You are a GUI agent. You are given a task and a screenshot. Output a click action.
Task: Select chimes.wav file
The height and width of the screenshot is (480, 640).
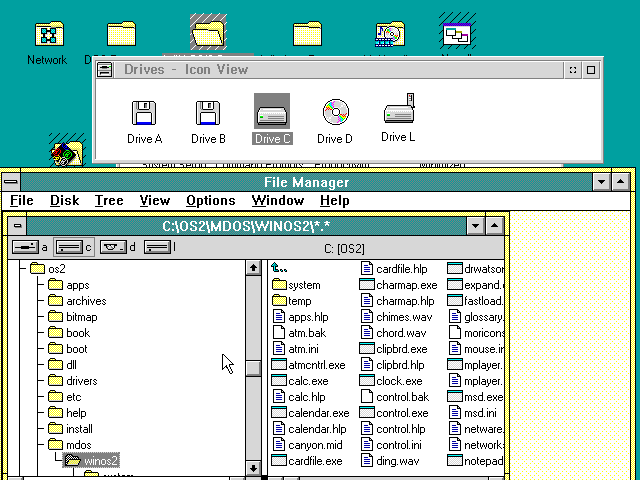pos(397,317)
